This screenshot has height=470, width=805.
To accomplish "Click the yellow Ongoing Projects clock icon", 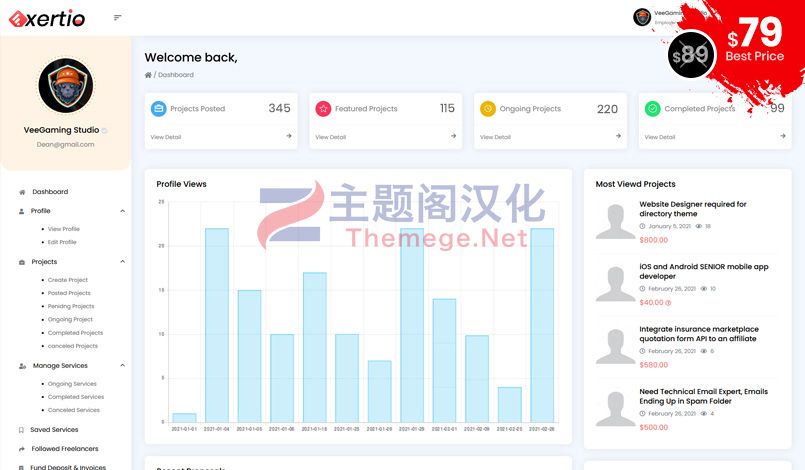I will (488, 108).
